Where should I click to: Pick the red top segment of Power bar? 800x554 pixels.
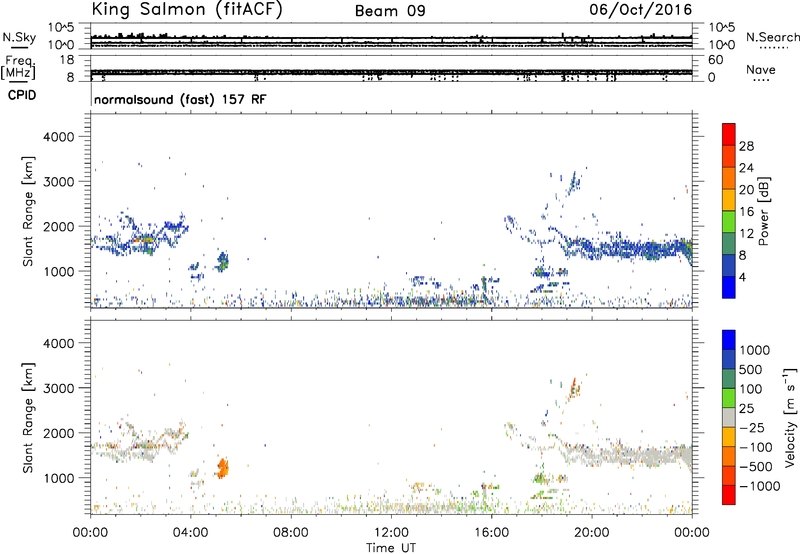tap(729, 134)
